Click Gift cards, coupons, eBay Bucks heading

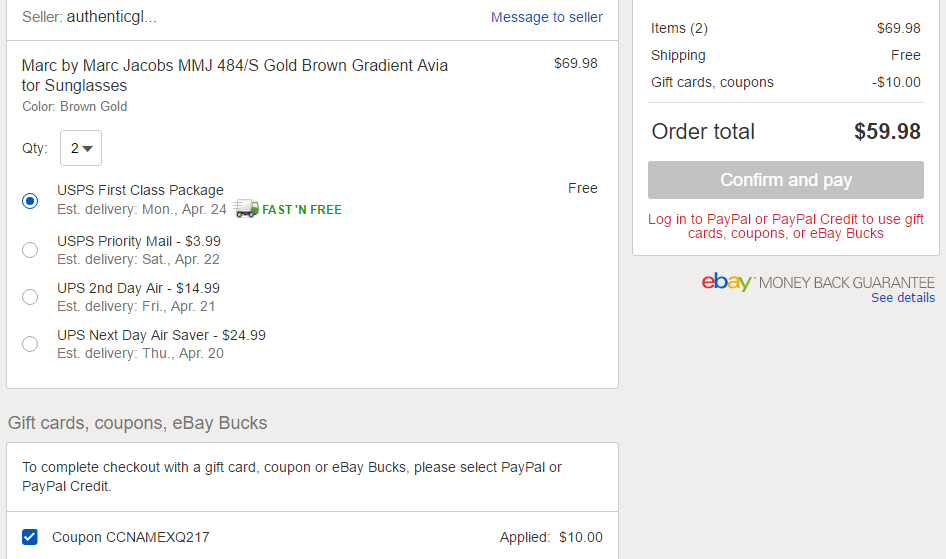tap(138, 423)
